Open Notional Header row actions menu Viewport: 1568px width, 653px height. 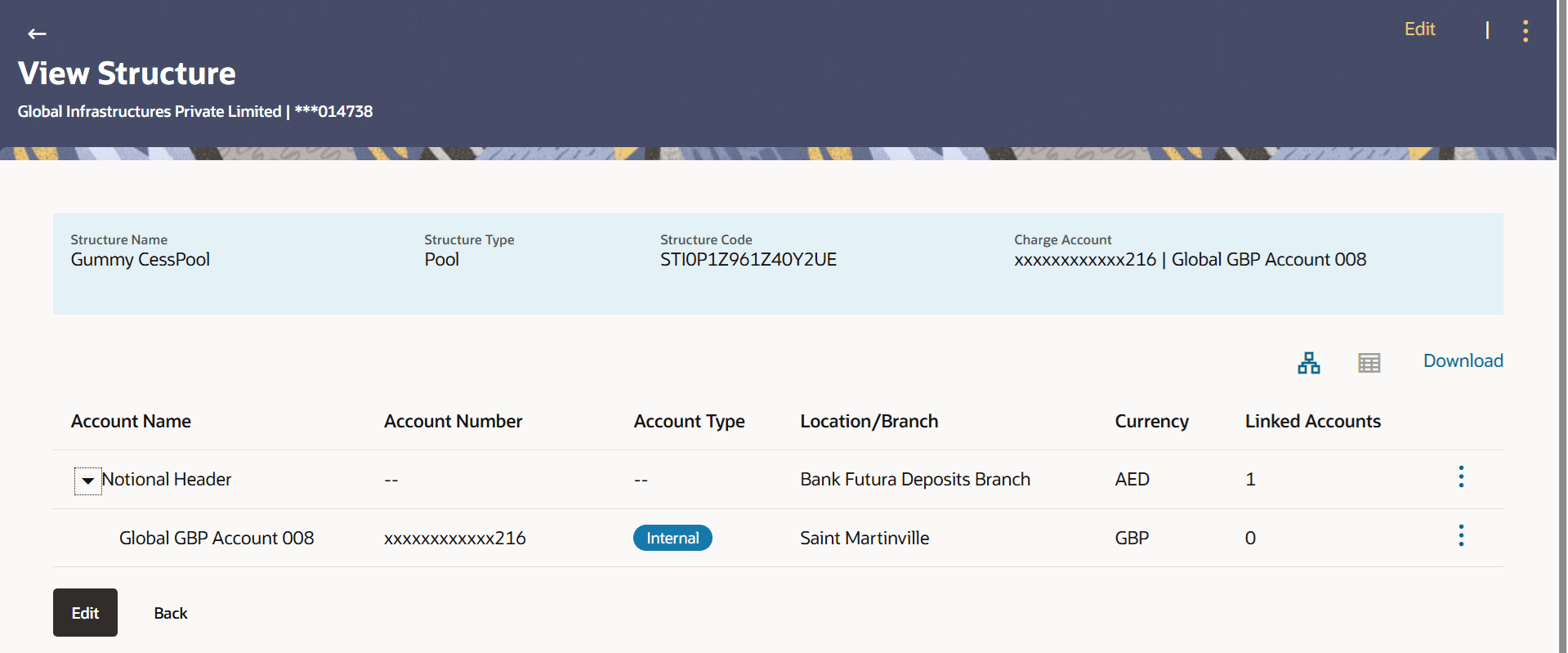tap(1461, 477)
